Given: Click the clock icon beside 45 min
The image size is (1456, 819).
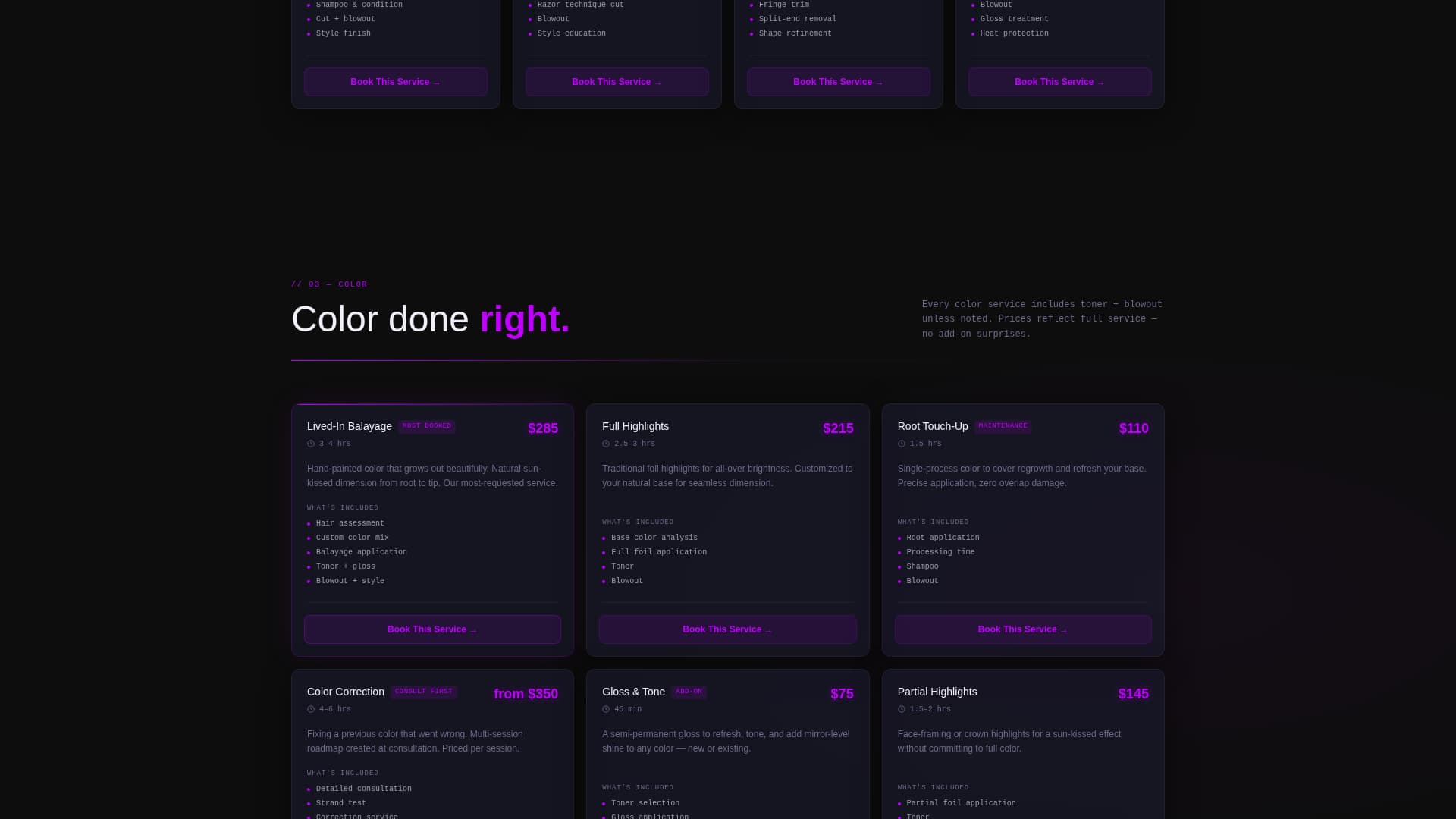Looking at the screenshot, I should [x=606, y=710].
